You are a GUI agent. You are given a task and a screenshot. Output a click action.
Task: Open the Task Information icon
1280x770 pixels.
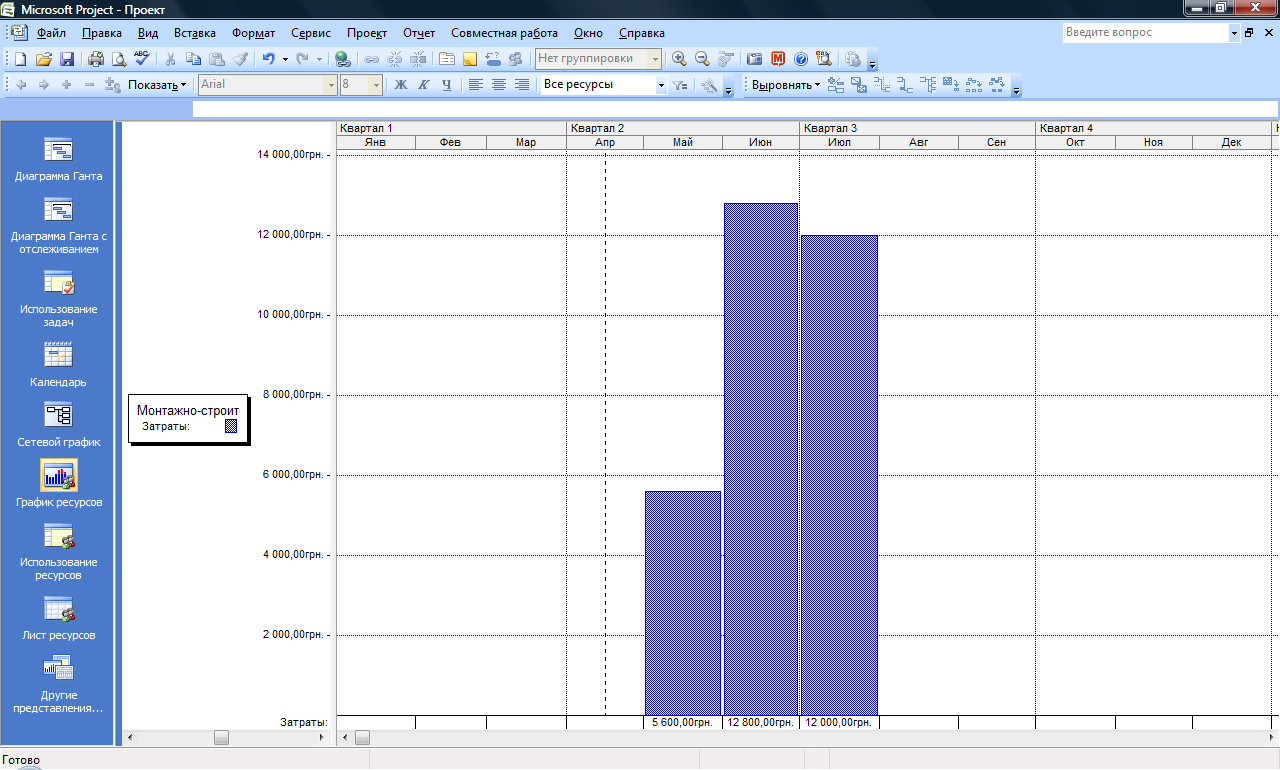pyautogui.click(x=447, y=59)
